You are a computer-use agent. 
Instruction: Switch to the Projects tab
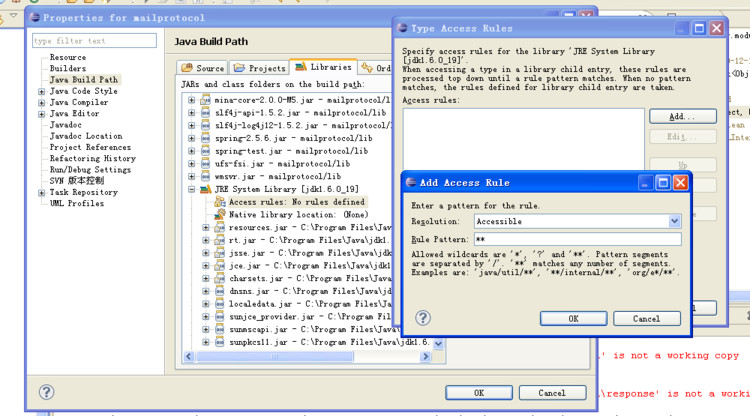coord(259,68)
